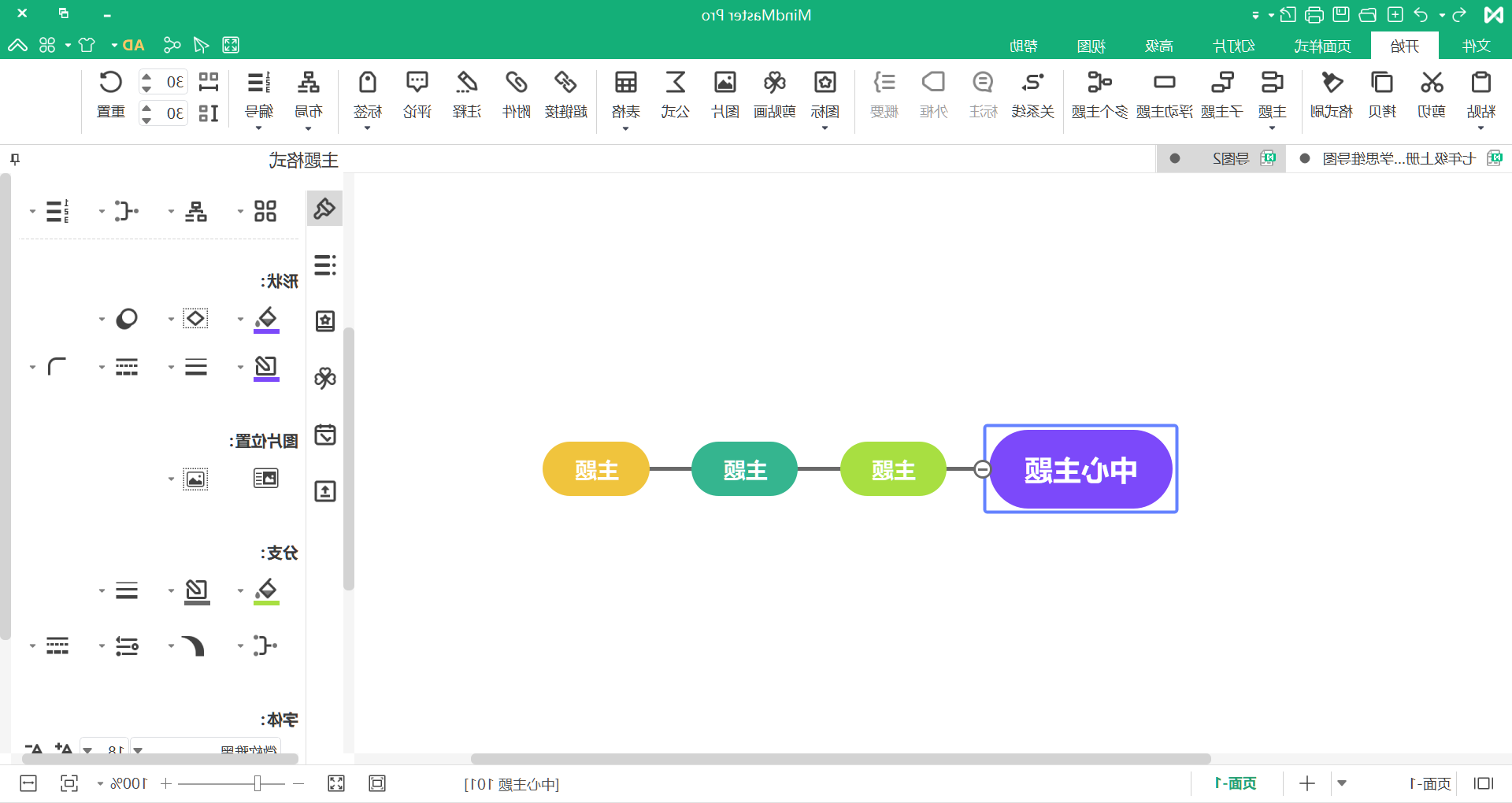Toggle ribbon collapse chevron icon

(17, 45)
